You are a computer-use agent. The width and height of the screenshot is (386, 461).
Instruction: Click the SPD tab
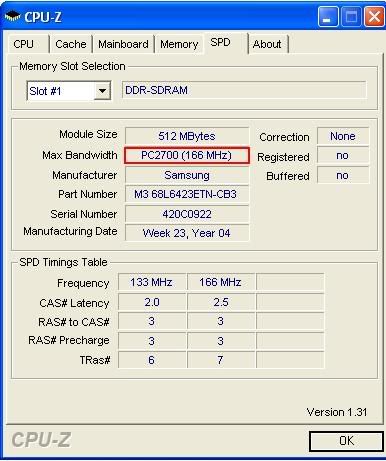pos(226,43)
